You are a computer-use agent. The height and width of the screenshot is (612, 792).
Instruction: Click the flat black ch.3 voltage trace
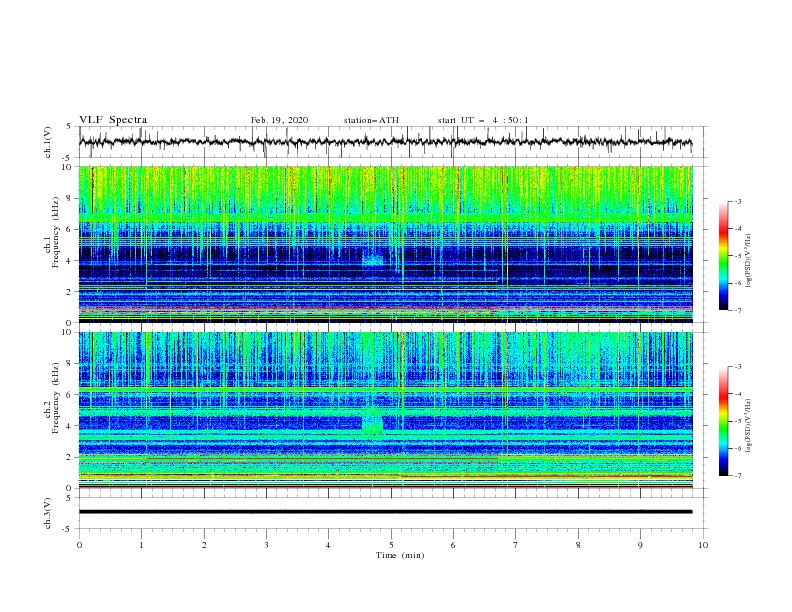point(385,512)
